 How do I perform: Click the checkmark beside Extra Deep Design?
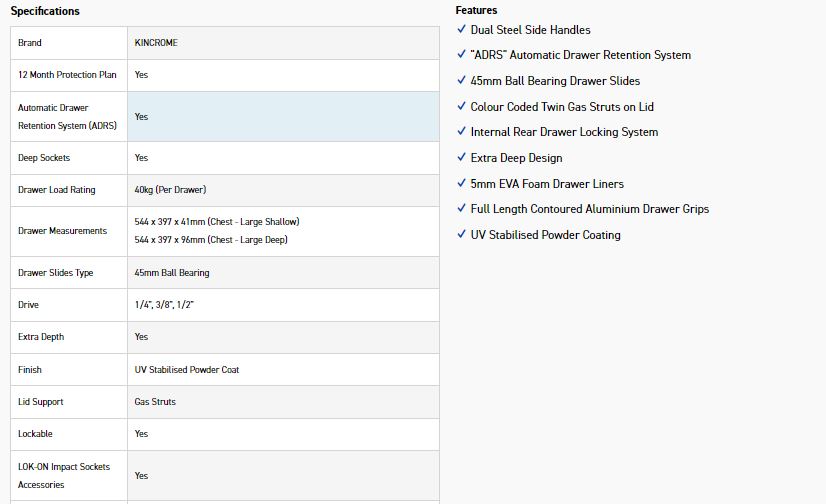[x=461, y=158]
